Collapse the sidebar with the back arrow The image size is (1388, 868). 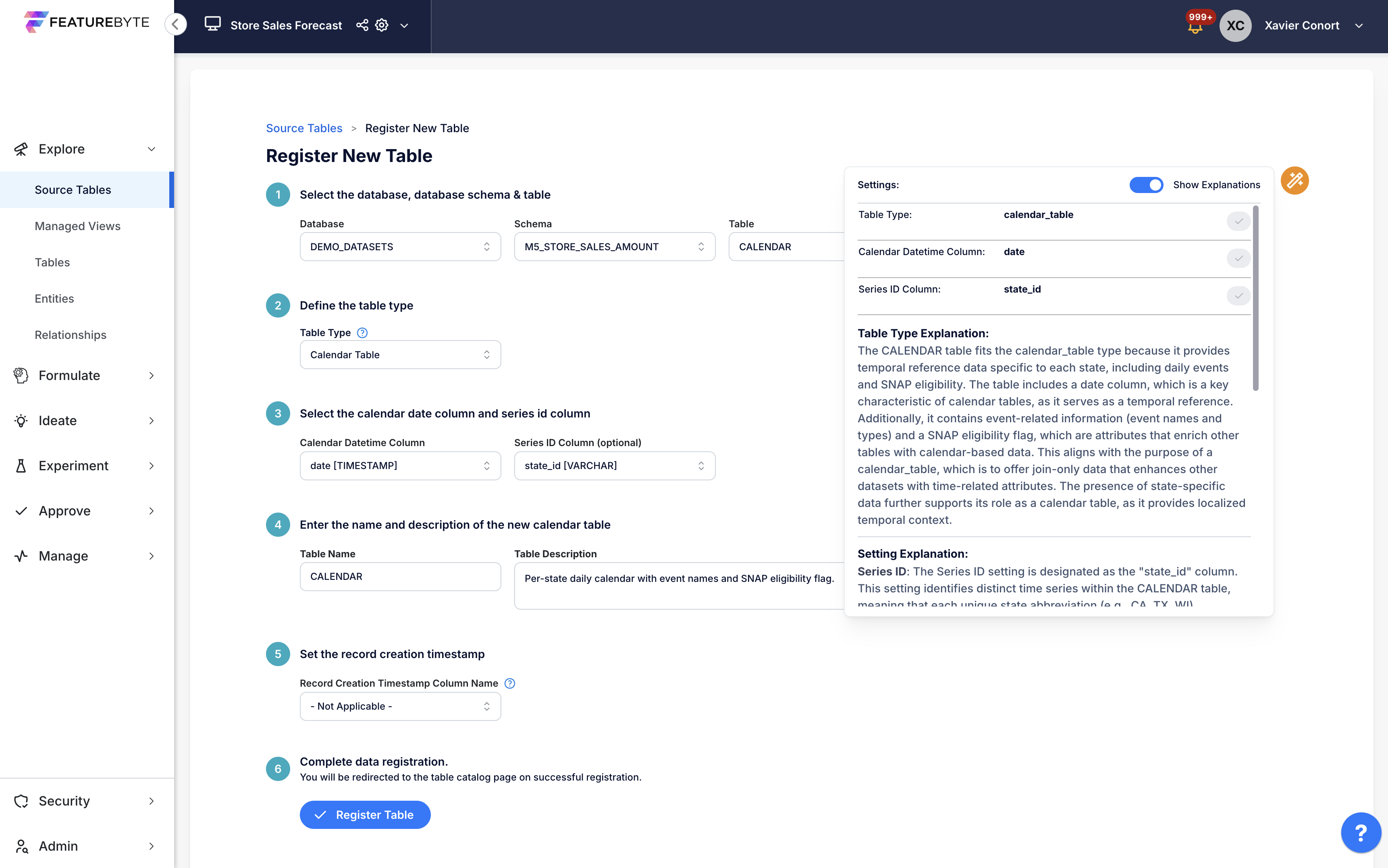coord(176,25)
